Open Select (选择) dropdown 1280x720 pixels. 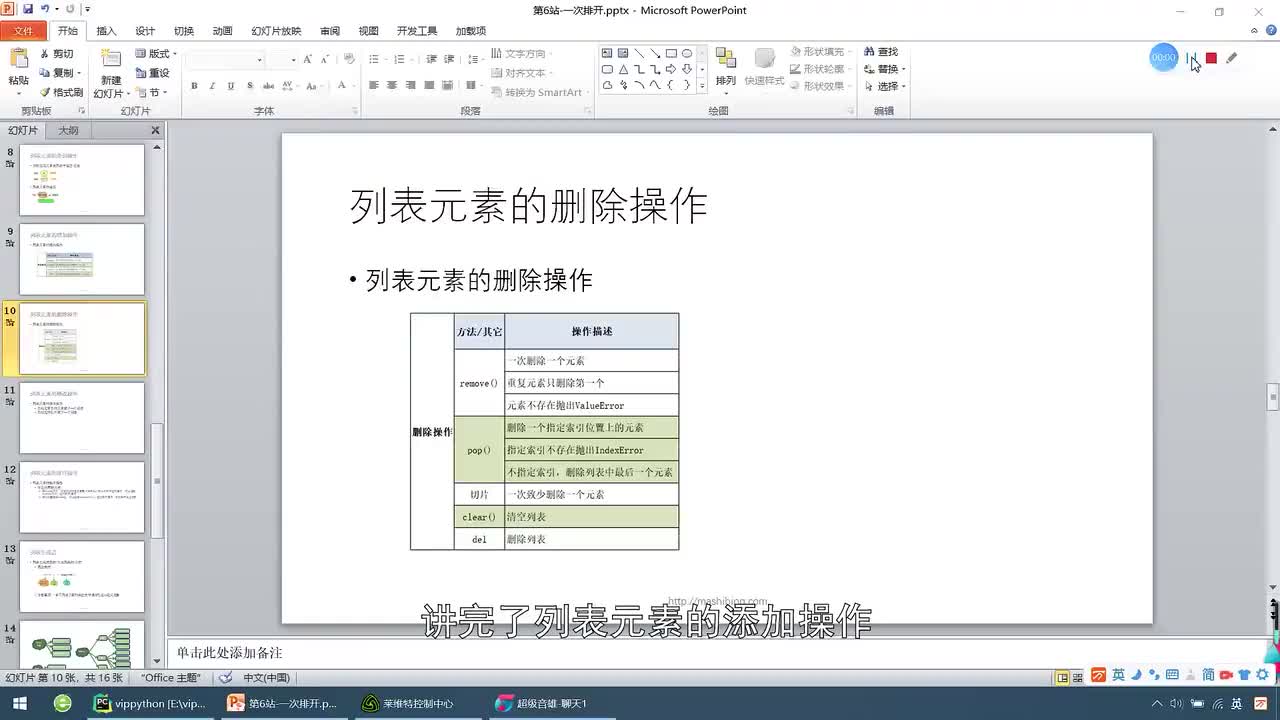pos(885,86)
